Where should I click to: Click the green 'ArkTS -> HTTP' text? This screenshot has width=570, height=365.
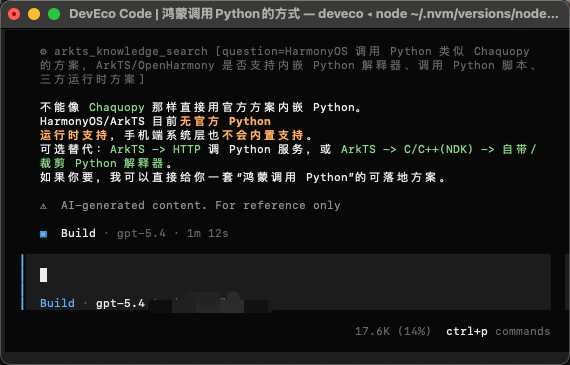(x=155, y=149)
